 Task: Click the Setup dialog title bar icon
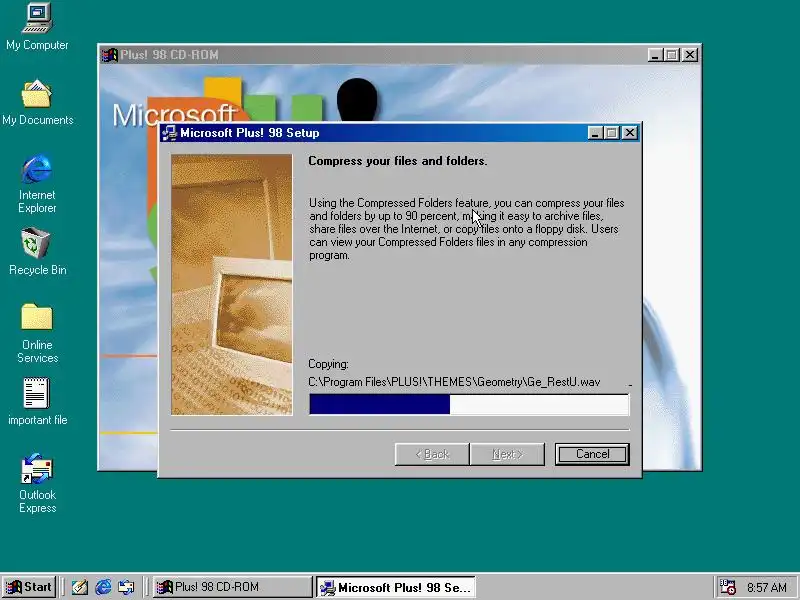point(169,133)
